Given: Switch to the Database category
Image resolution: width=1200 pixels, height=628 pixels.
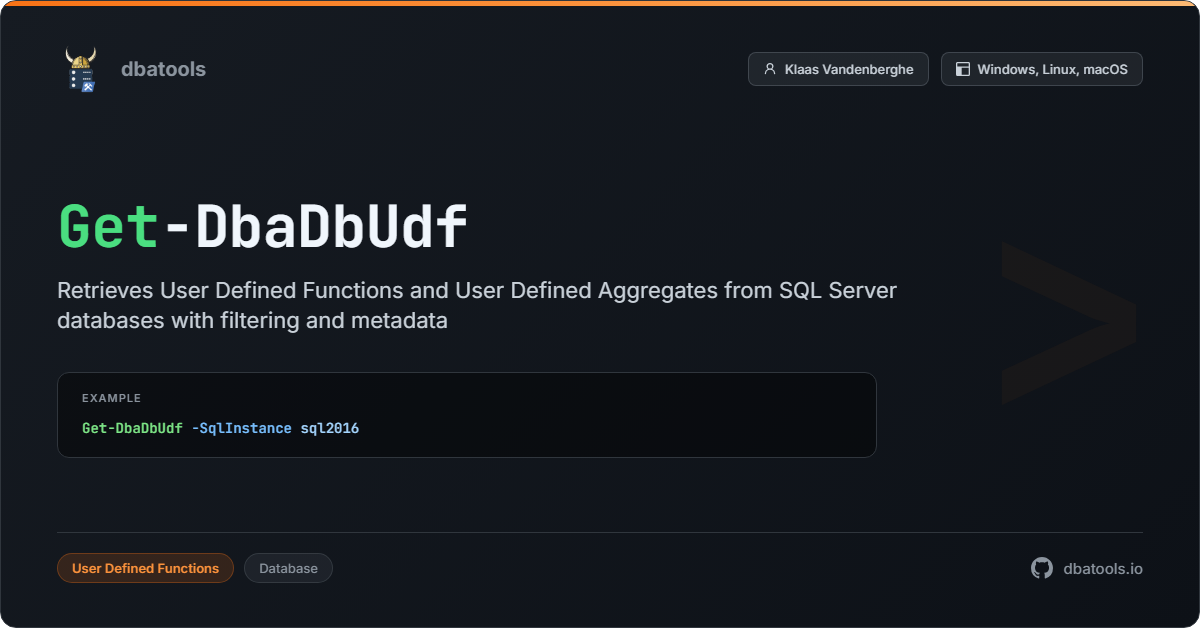Looking at the screenshot, I should pos(288,568).
